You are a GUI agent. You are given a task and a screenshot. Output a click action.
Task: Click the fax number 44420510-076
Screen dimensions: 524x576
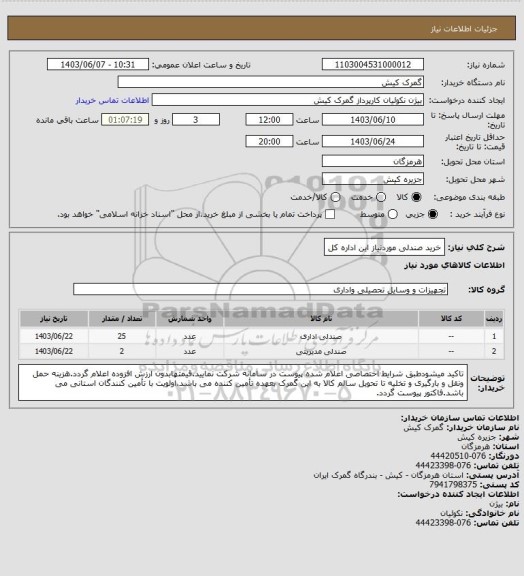458,456
